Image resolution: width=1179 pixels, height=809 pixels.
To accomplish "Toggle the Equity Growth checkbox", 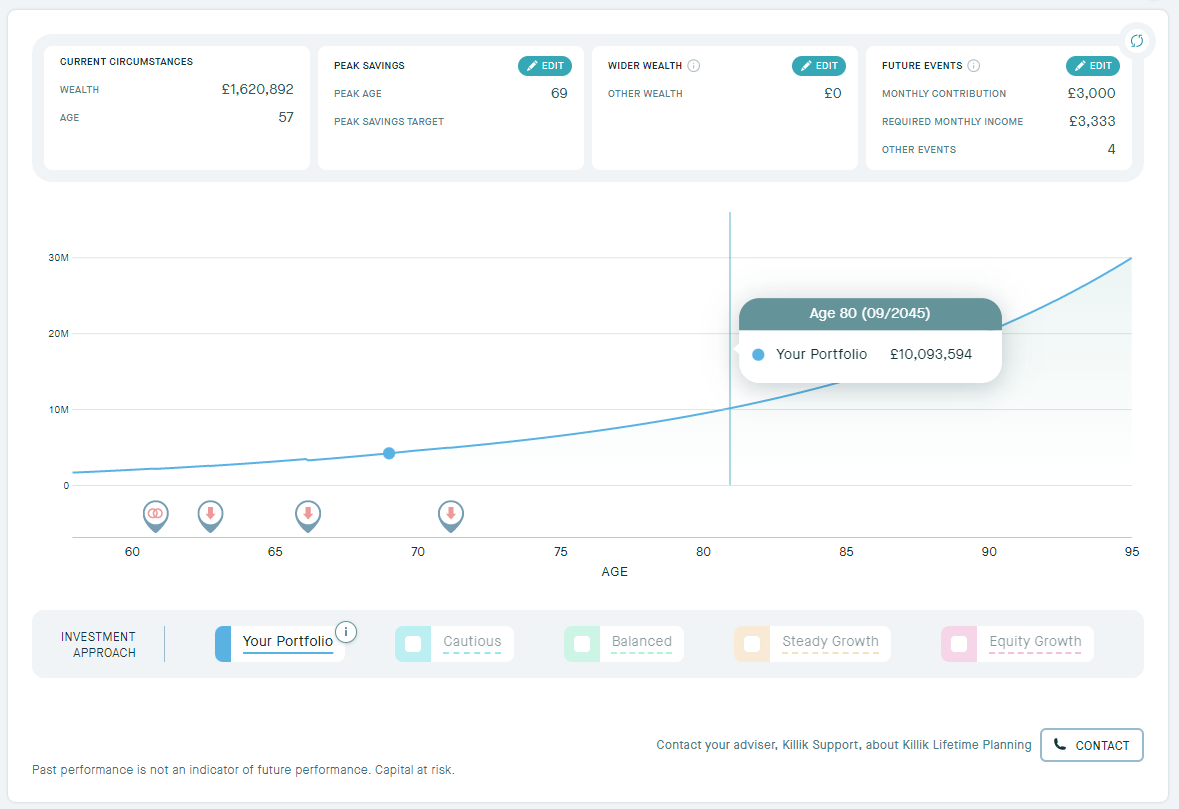I will click(959, 644).
